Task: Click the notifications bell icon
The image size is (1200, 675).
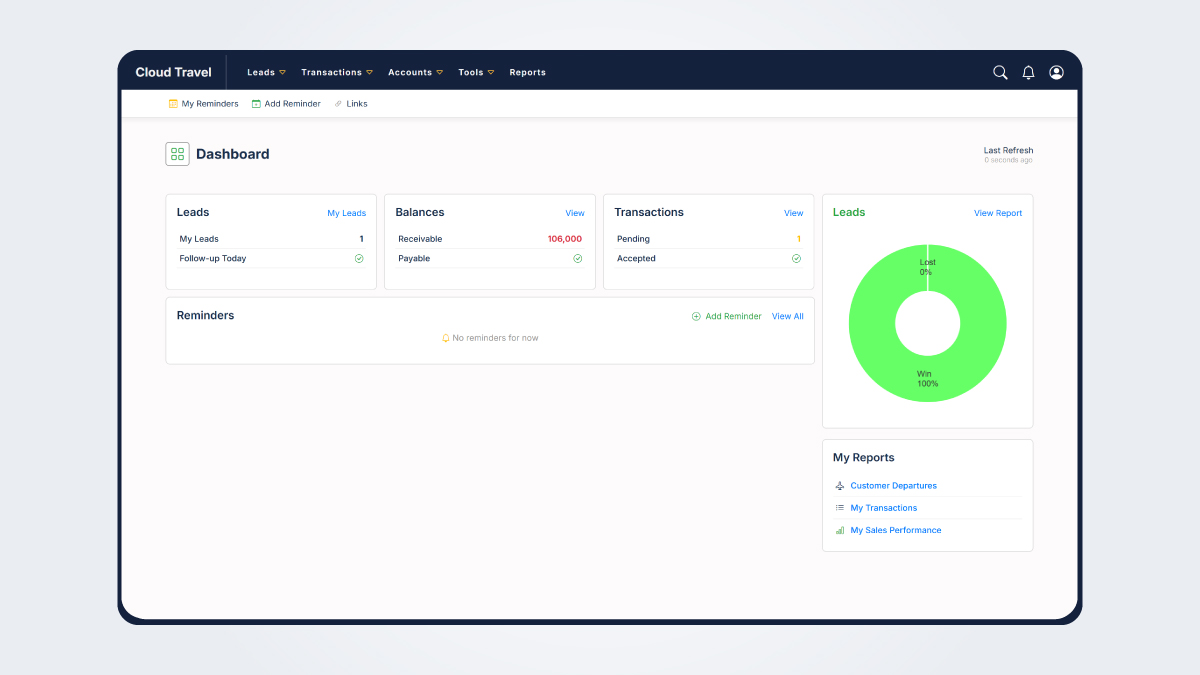Action: [x=1028, y=72]
